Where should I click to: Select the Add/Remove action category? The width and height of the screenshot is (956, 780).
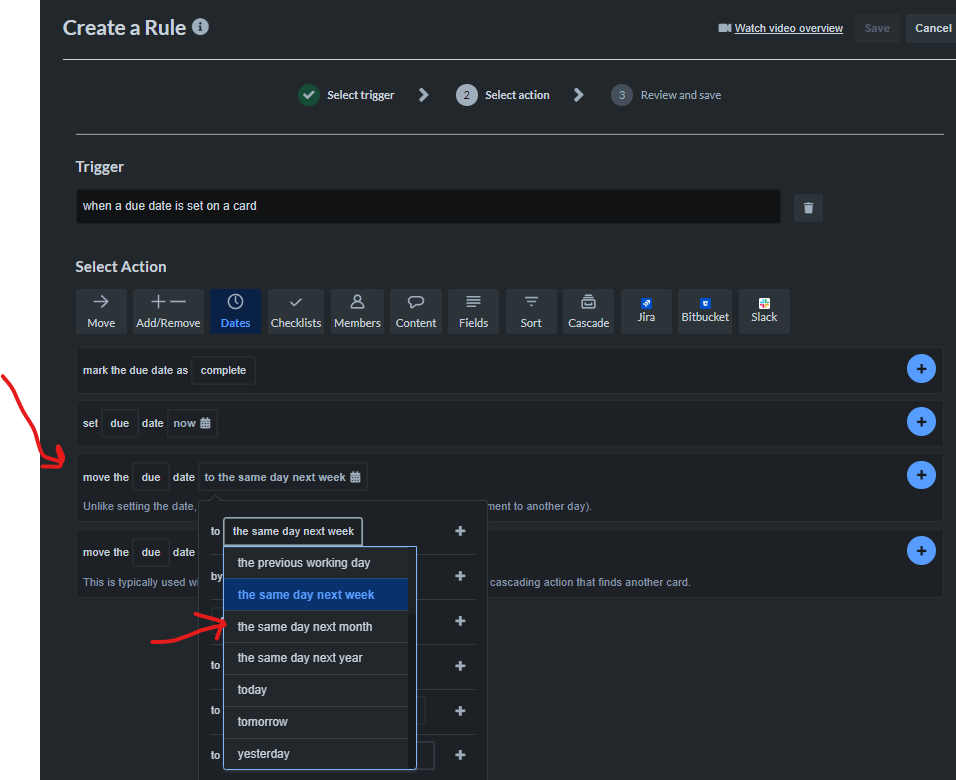point(168,311)
